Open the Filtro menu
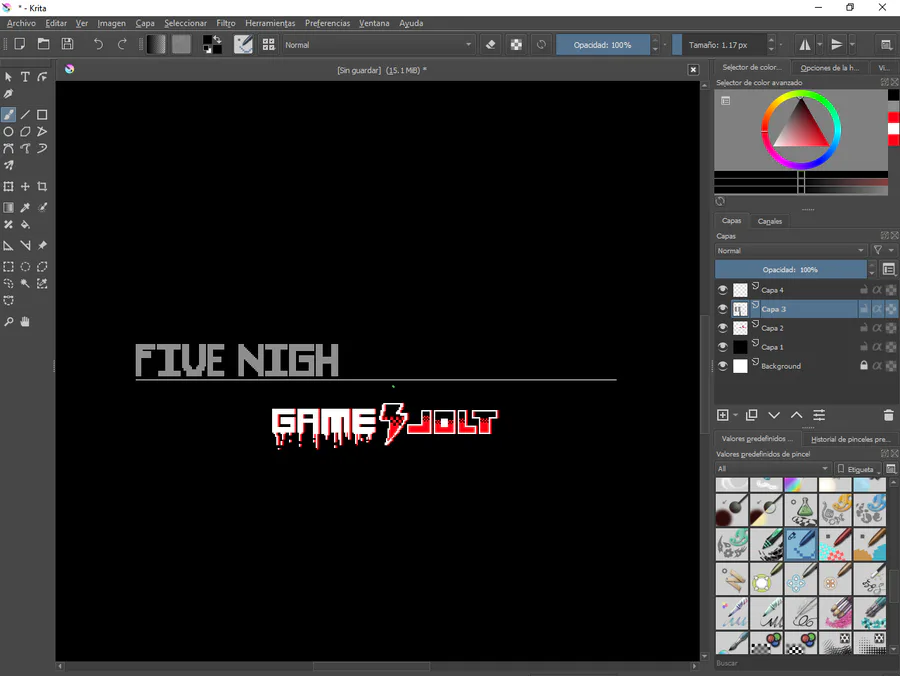Screen dimensions: 900x676 [226, 23]
